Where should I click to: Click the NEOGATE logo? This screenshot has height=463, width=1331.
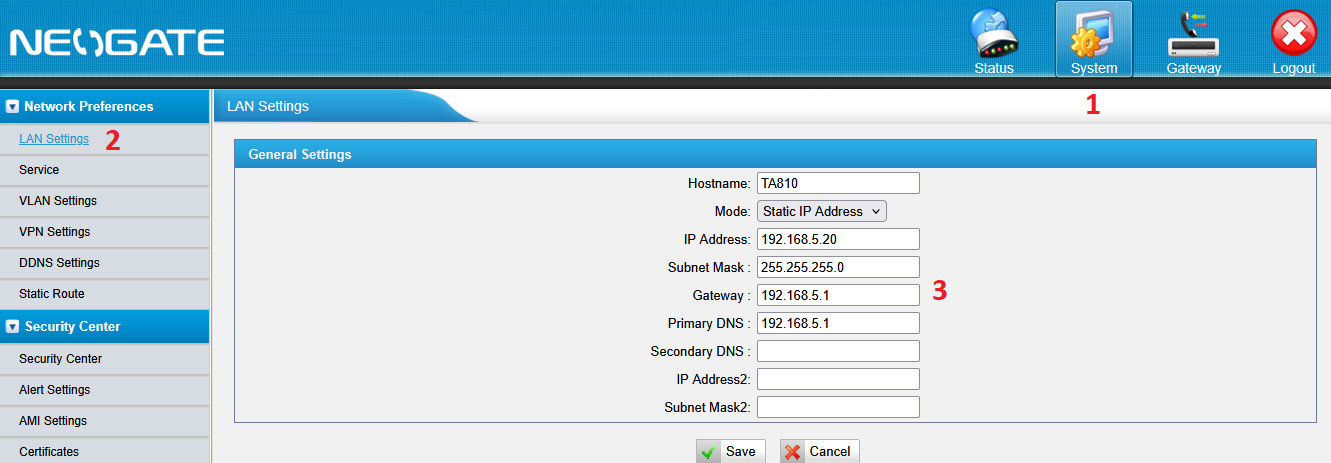117,42
